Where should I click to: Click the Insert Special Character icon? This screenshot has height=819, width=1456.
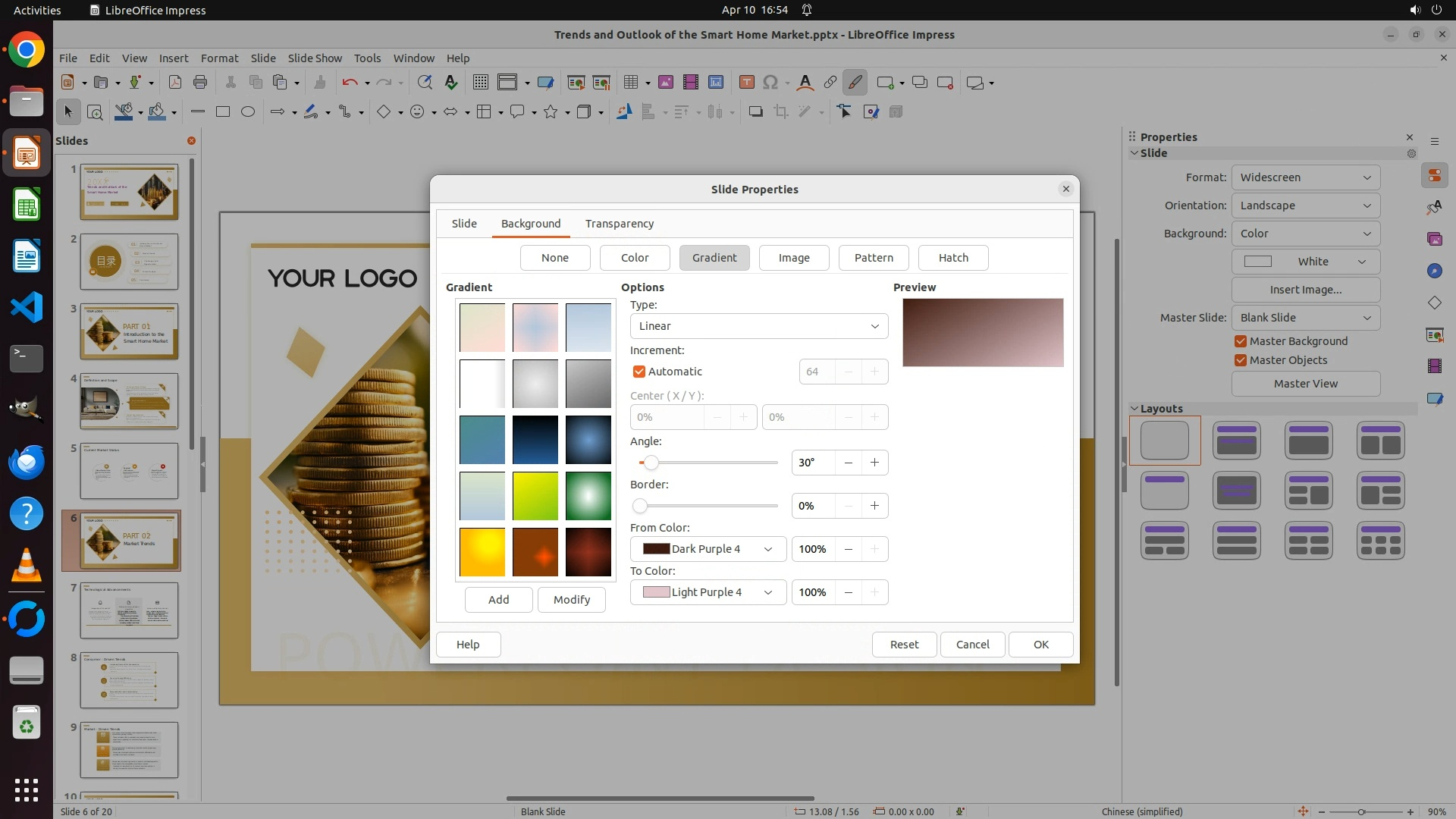click(x=770, y=83)
